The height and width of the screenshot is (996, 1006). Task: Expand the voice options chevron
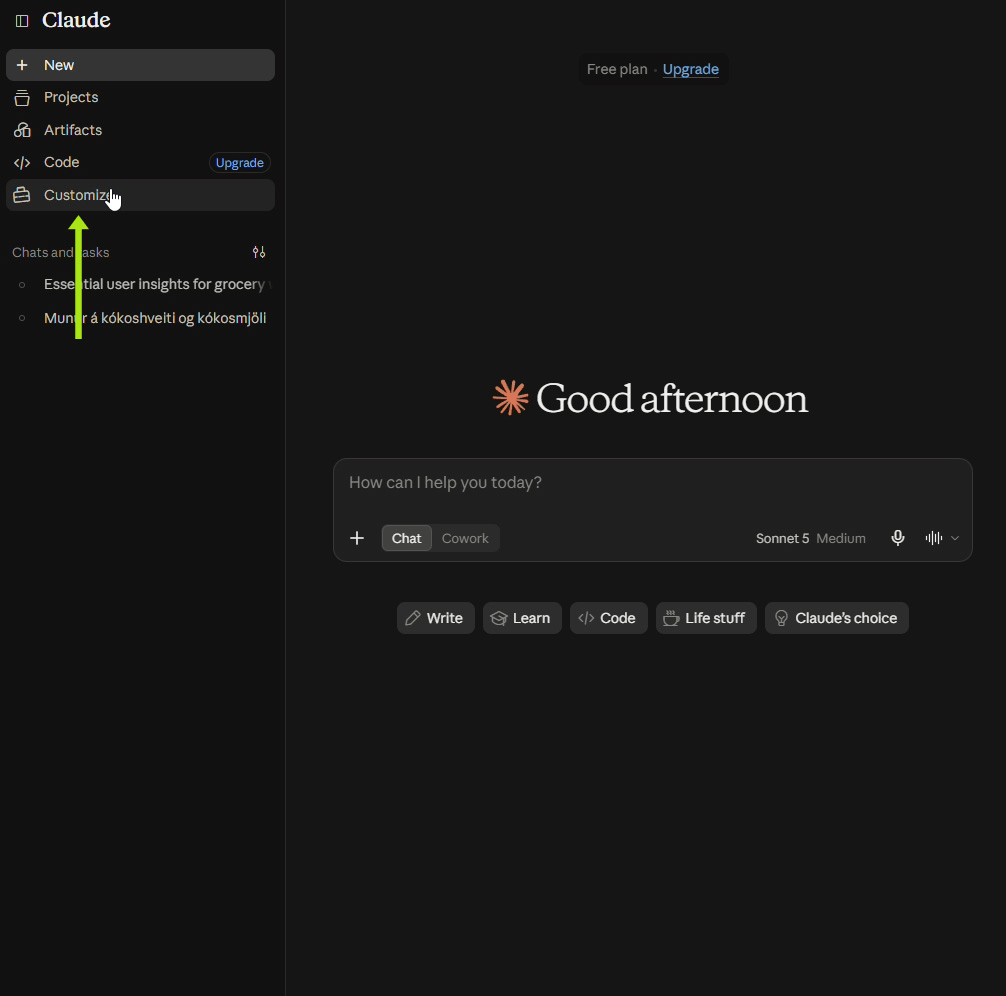[x=955, y=538]
